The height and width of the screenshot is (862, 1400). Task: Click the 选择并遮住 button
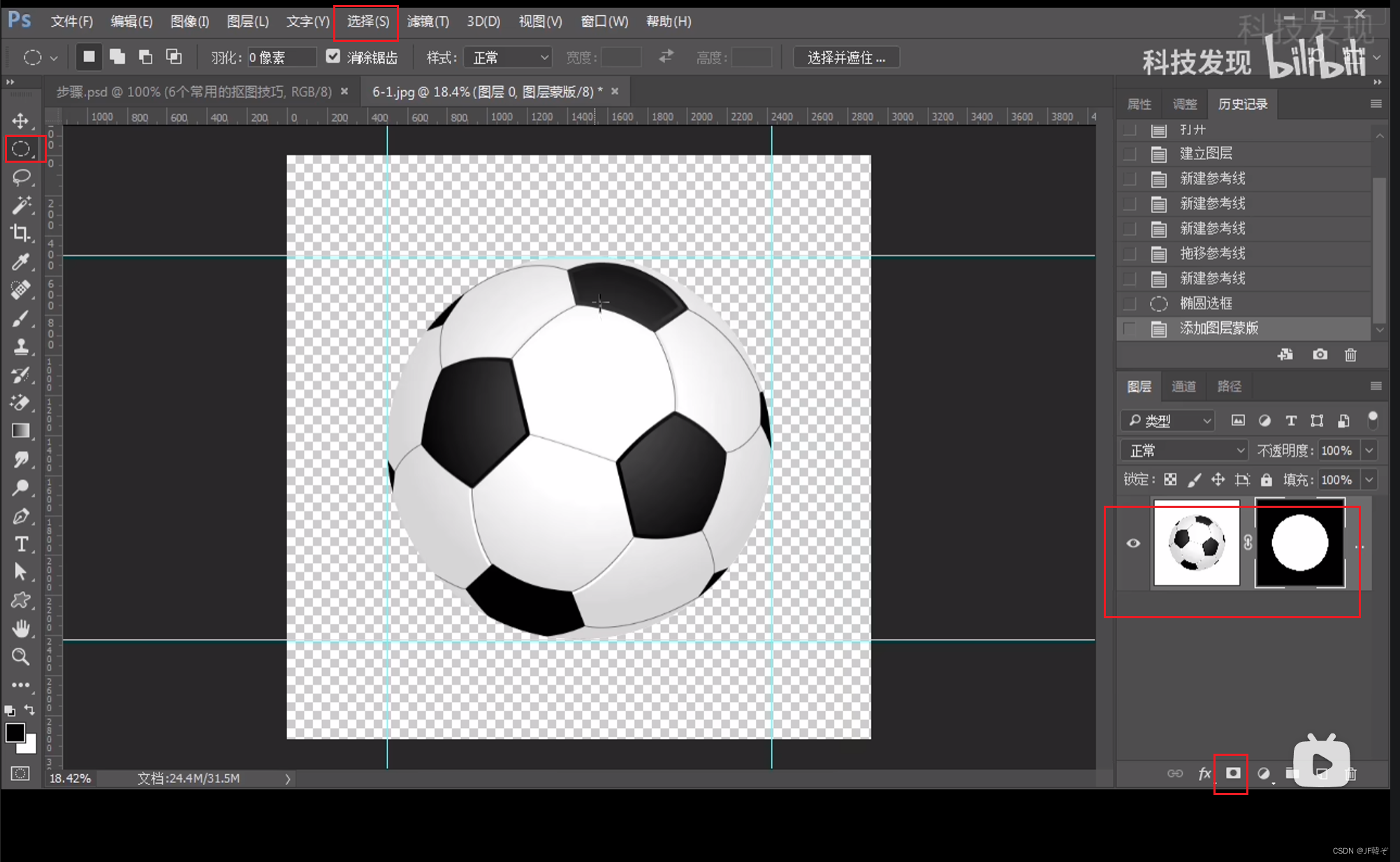[x=846, y=57]
